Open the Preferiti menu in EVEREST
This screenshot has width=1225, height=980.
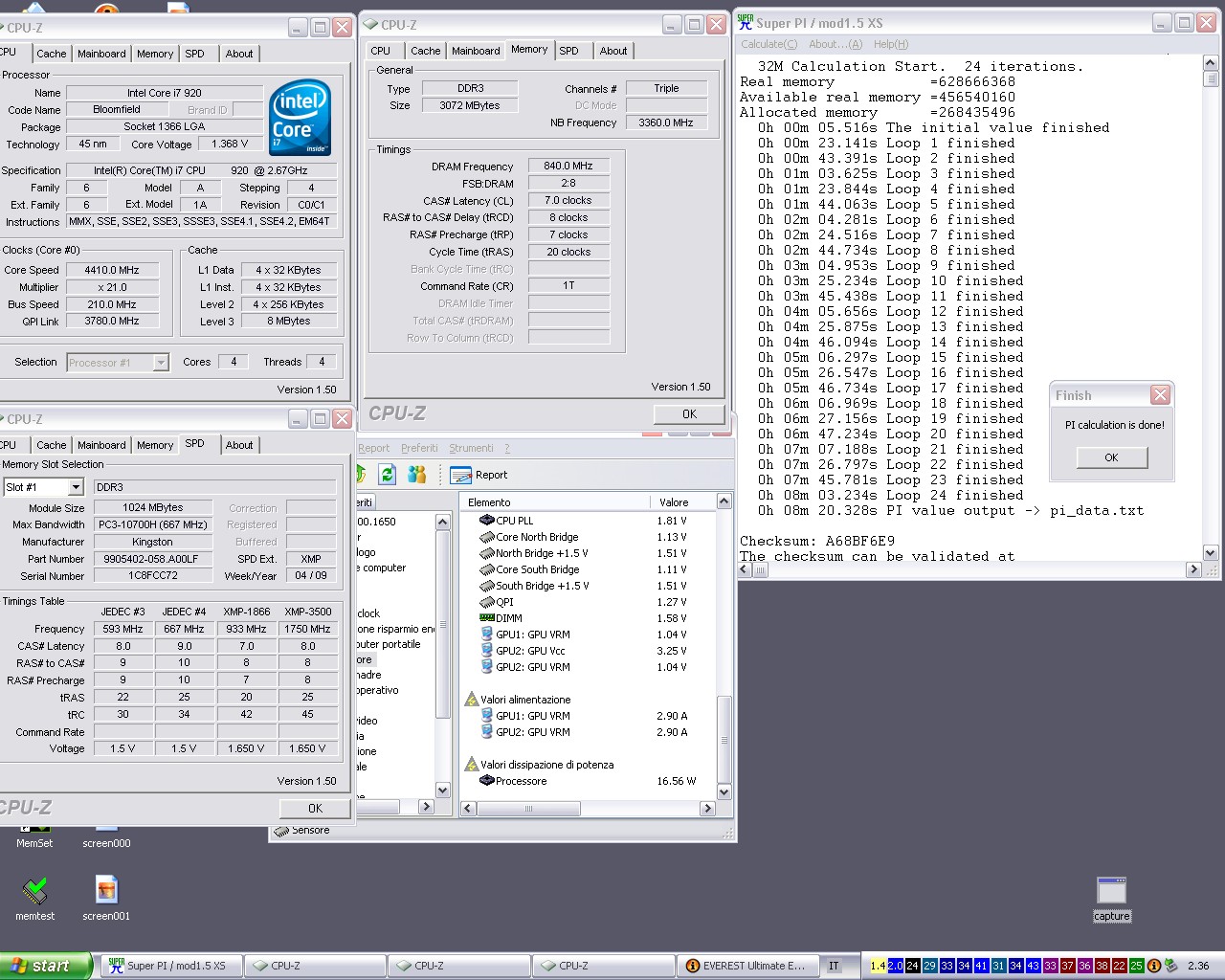click(419, 448)
